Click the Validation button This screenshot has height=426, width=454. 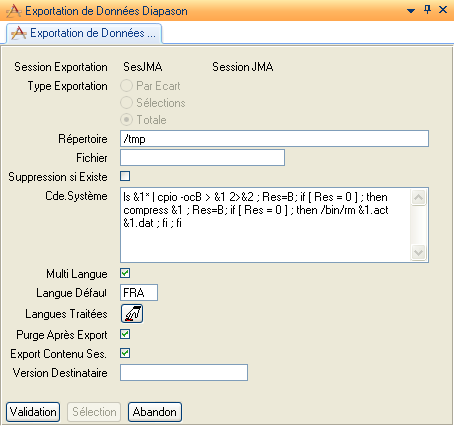point(33,412)
